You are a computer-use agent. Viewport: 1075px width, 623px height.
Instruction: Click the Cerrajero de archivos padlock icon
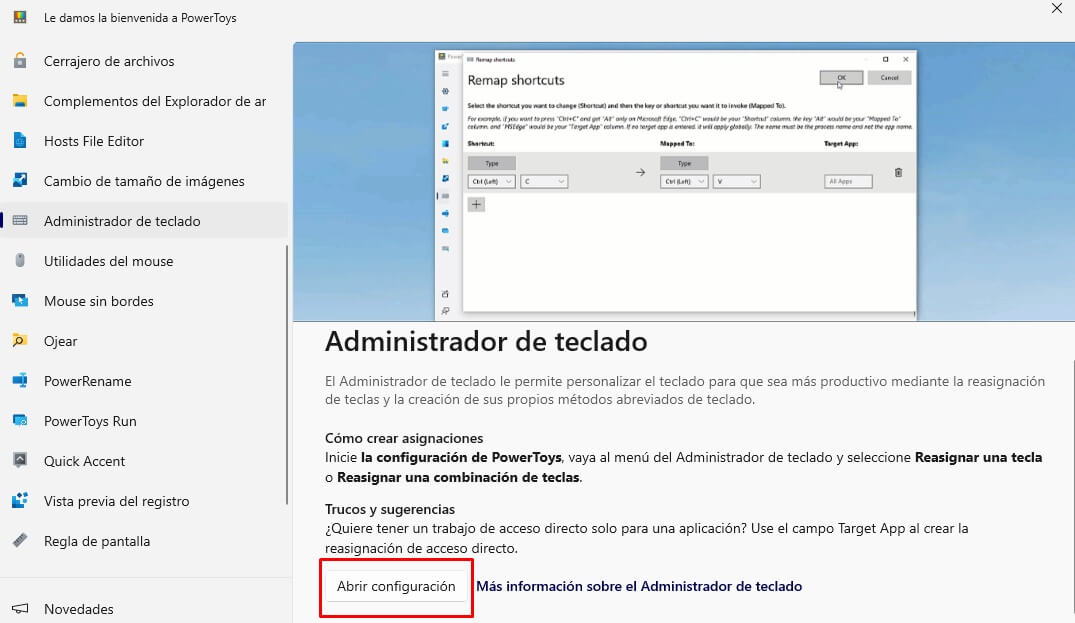pyautogui.click(x=20, y=60)
